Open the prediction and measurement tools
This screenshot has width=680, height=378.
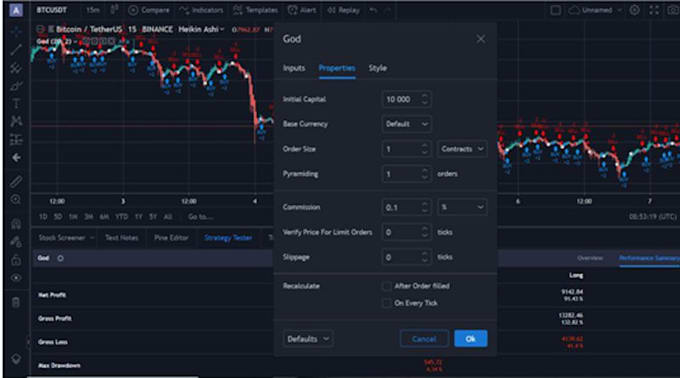point(16,139)
